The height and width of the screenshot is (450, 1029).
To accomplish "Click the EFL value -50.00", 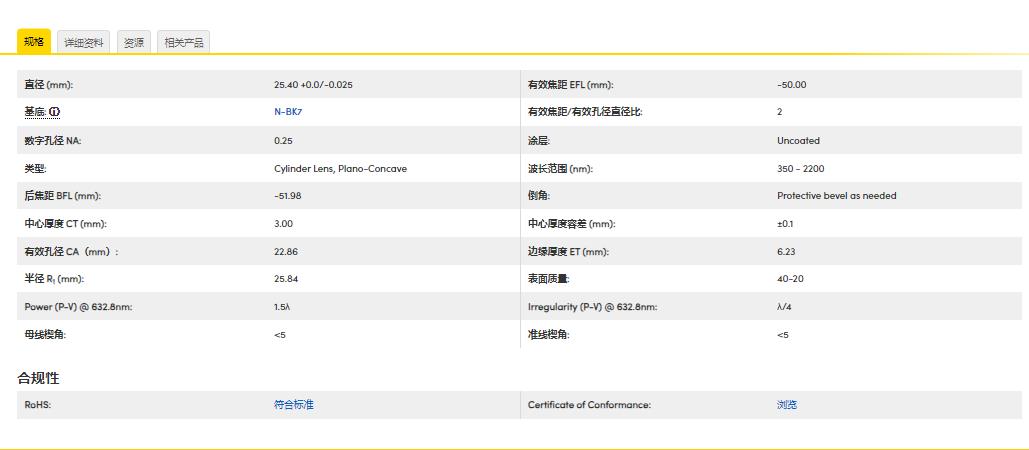I will tap(791, 85).
